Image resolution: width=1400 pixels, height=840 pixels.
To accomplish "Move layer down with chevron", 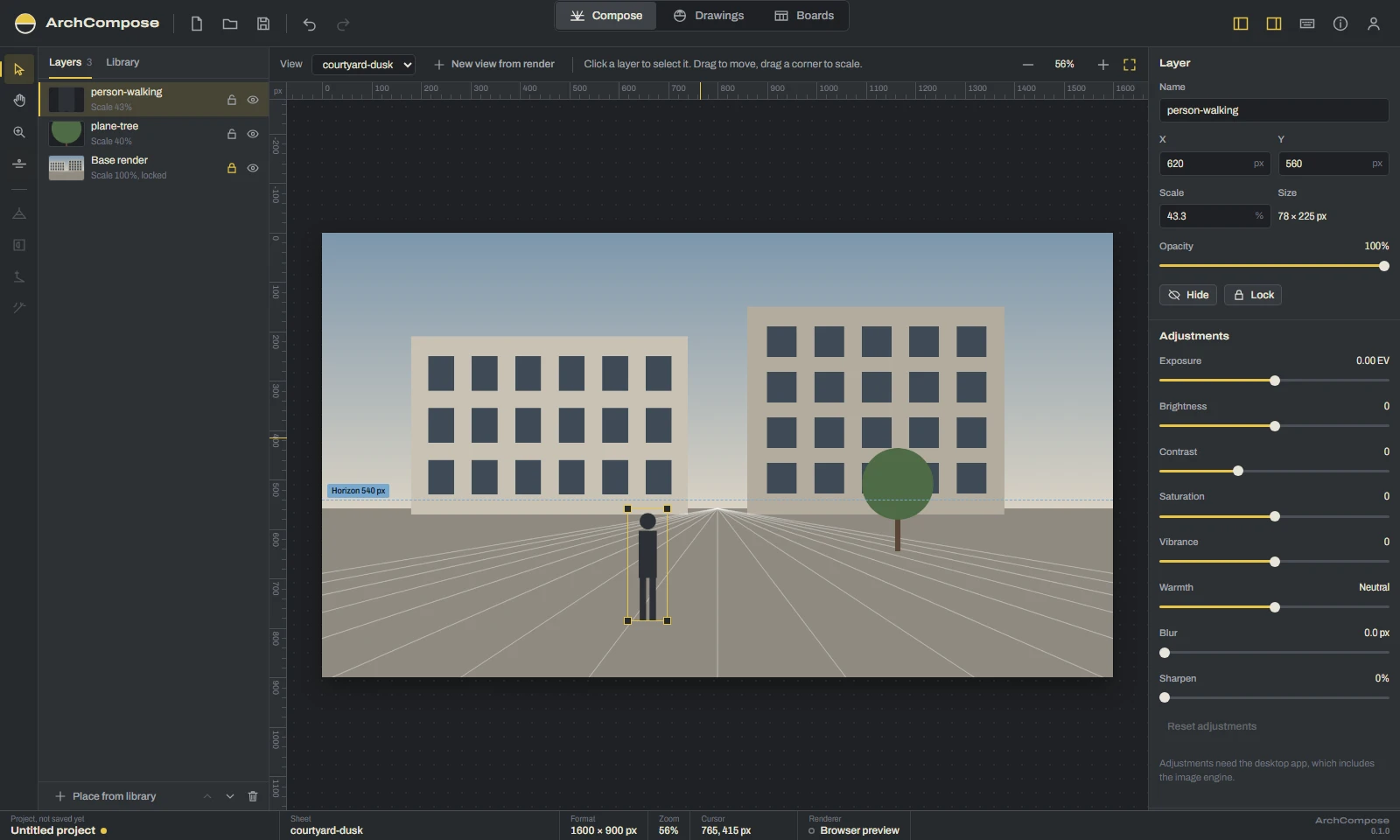I will tap(230, 796).
